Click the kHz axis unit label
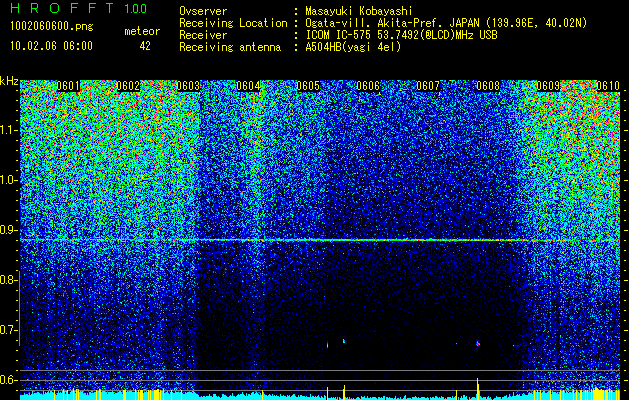 [x=9, y=81]
